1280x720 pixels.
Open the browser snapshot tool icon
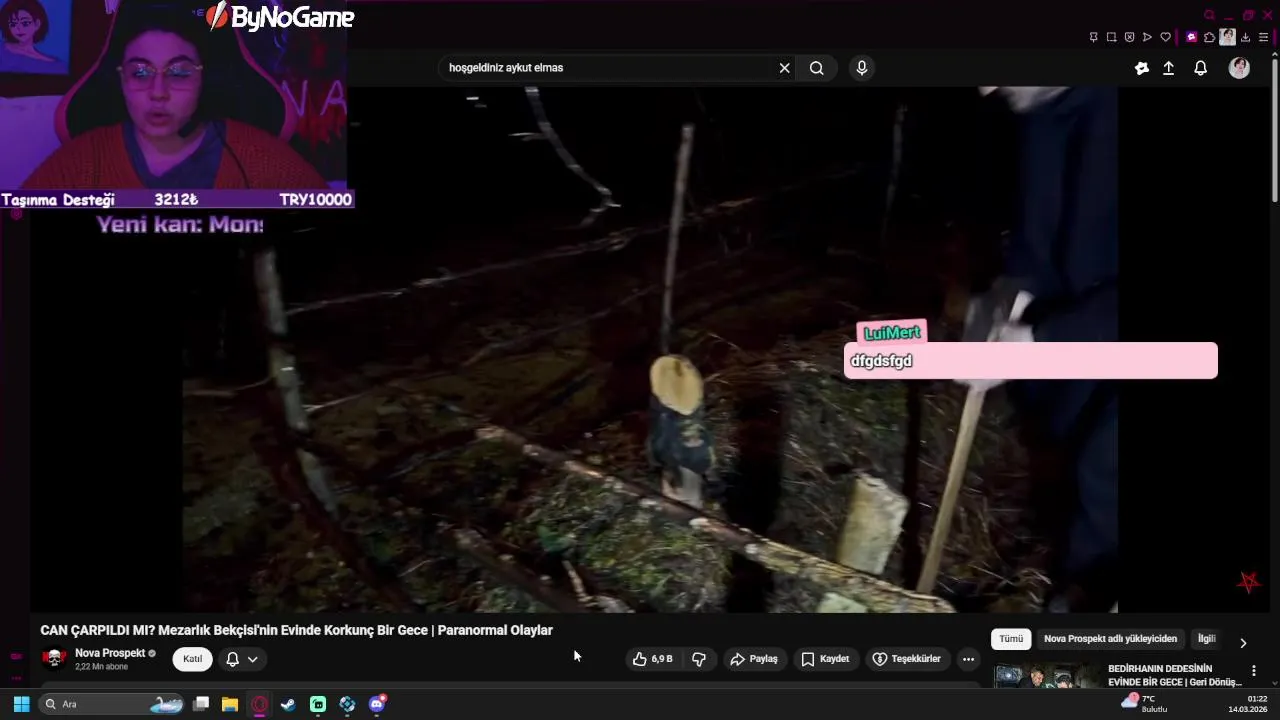click(1111, 37)
